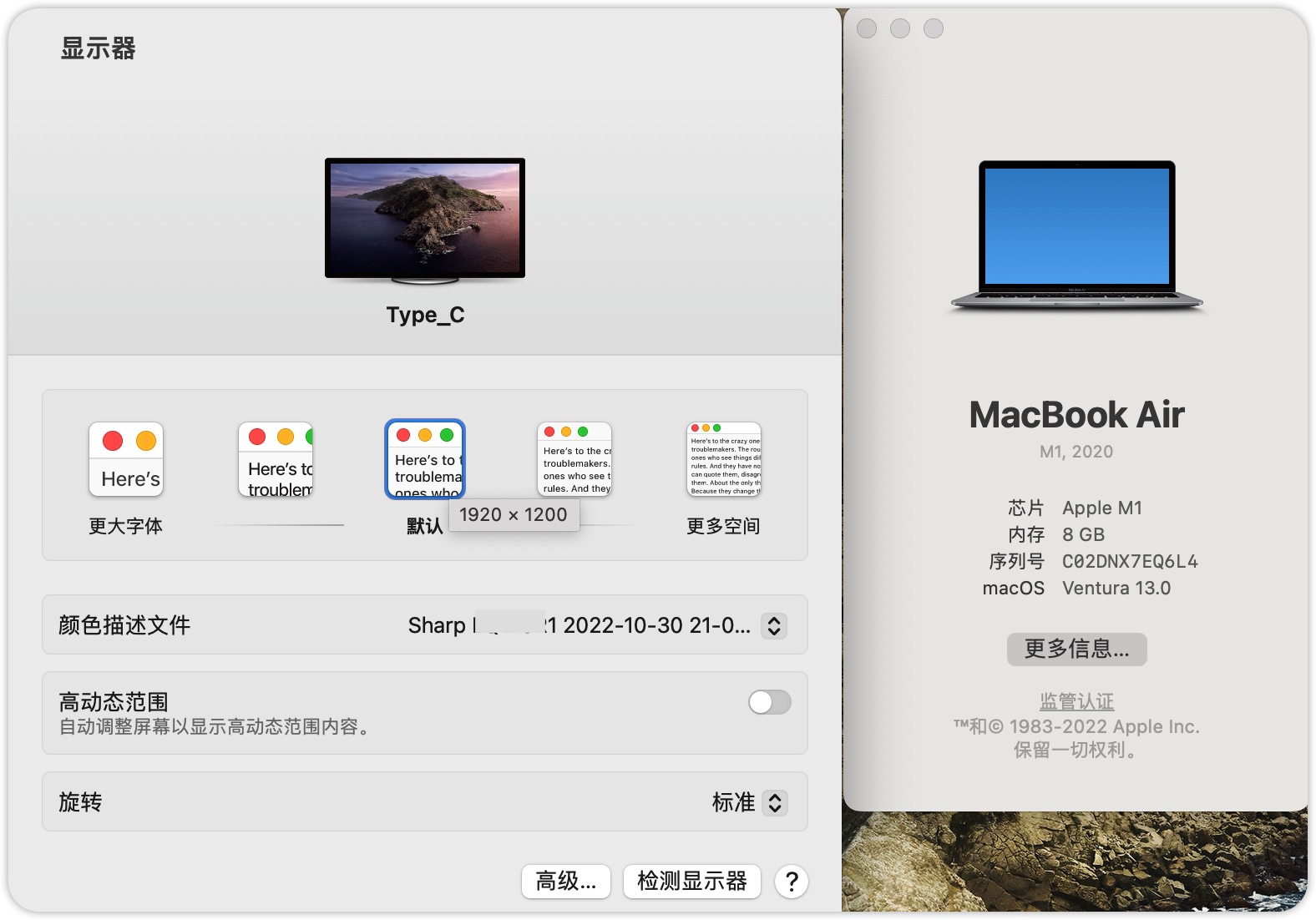The image size is (1316, 920).
Task: Click the Apple M1 chip value
Action: (x=1102, y=508)
